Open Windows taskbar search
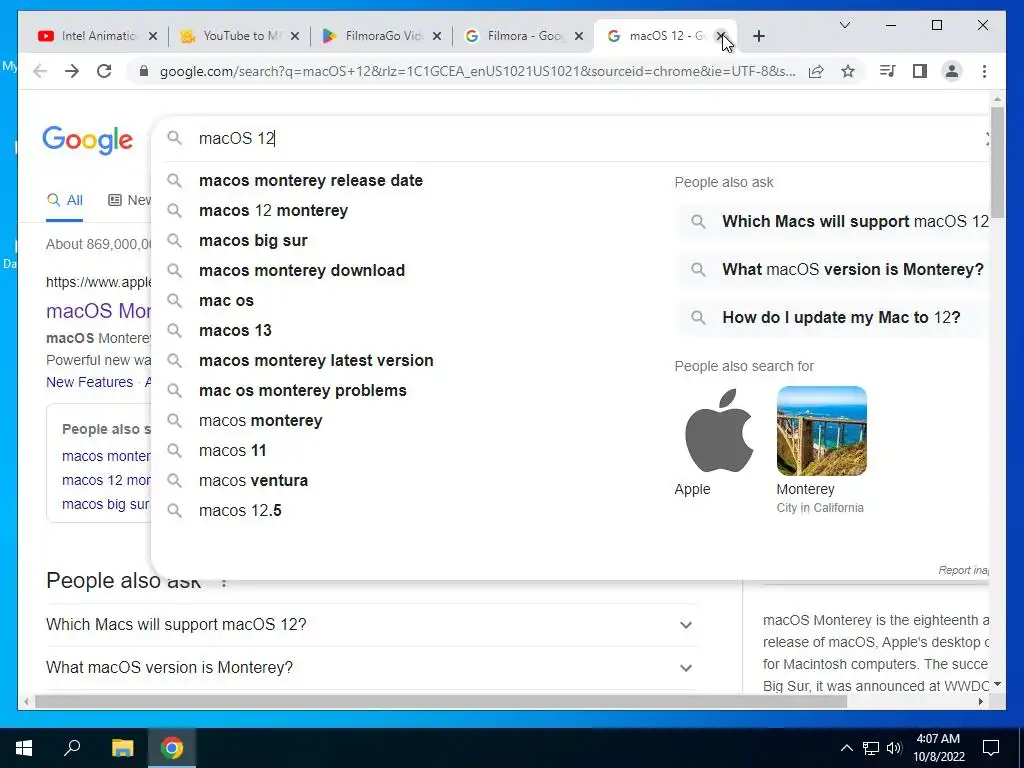This screenshot has width=1024, height=768. [72, 748]
